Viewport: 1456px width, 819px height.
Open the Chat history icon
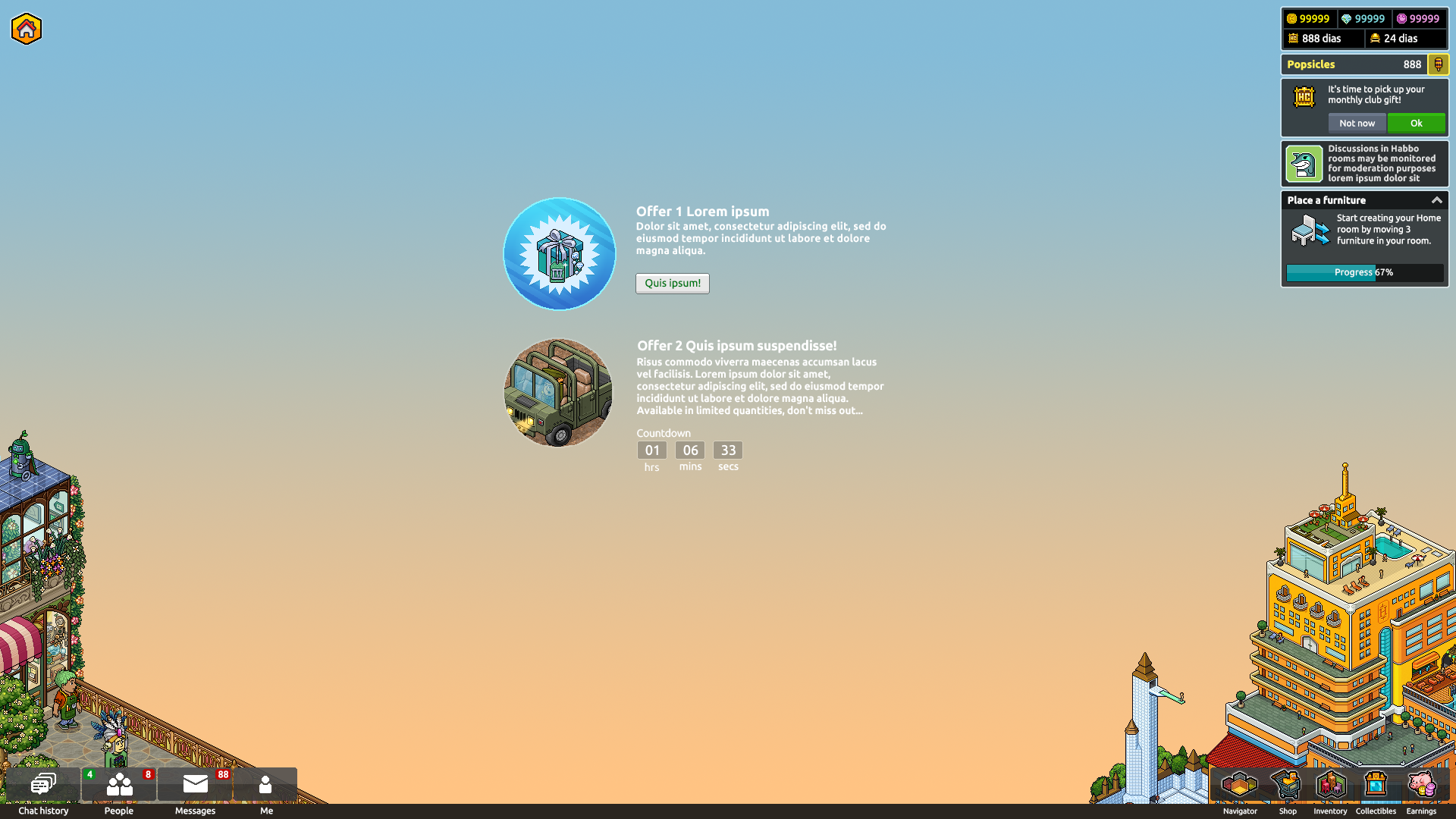[43, 784]
